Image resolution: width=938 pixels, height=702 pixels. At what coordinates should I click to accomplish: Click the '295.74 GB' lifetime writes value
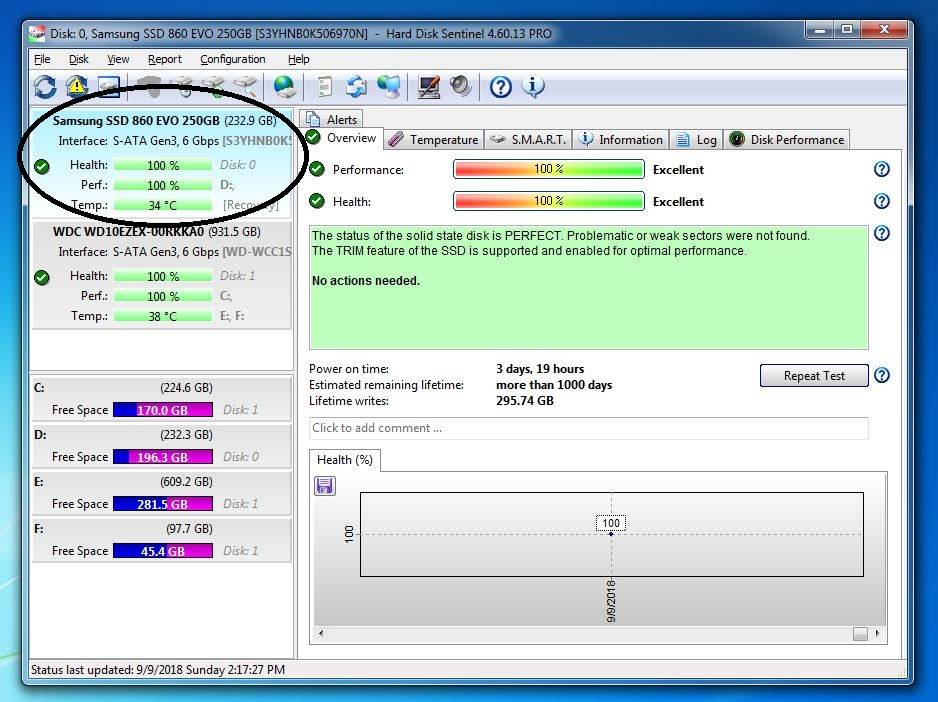tap(525, 401)
